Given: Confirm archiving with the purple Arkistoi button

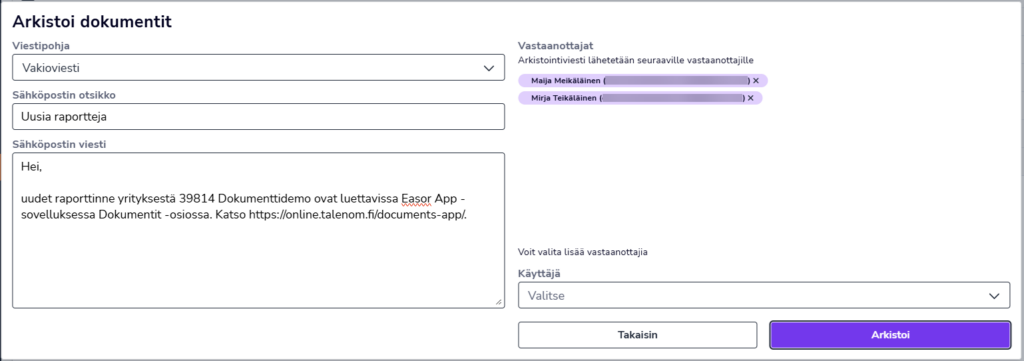Looking at the screenshot, I should [x=890, y=335].
